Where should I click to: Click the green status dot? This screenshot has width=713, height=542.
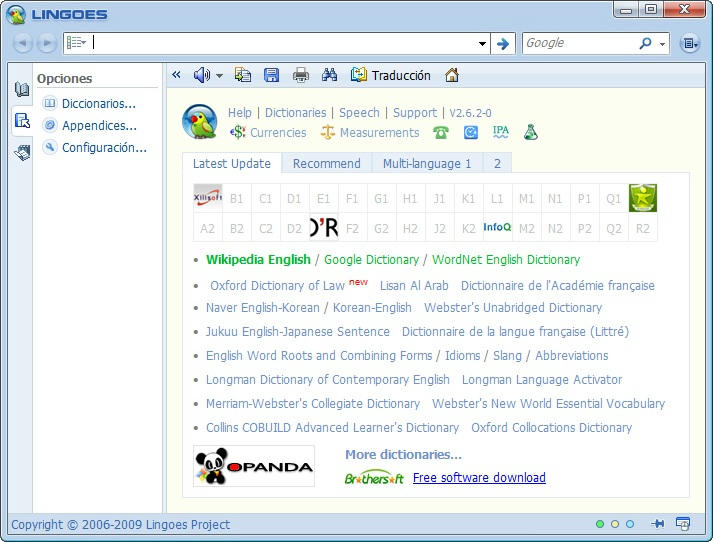click(600, 524)
